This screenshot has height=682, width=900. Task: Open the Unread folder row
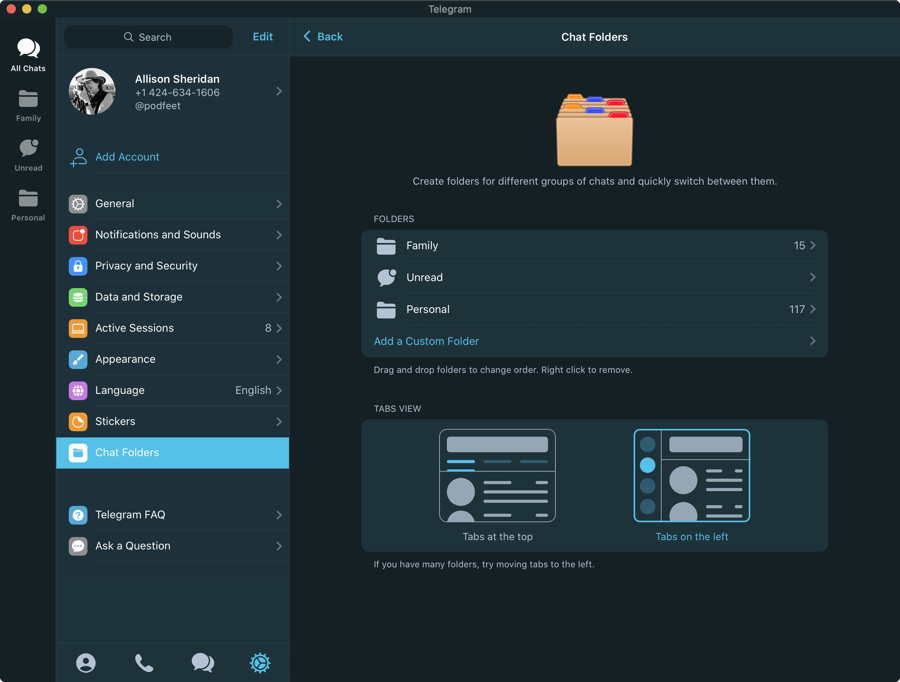click(x=594, y=277)
